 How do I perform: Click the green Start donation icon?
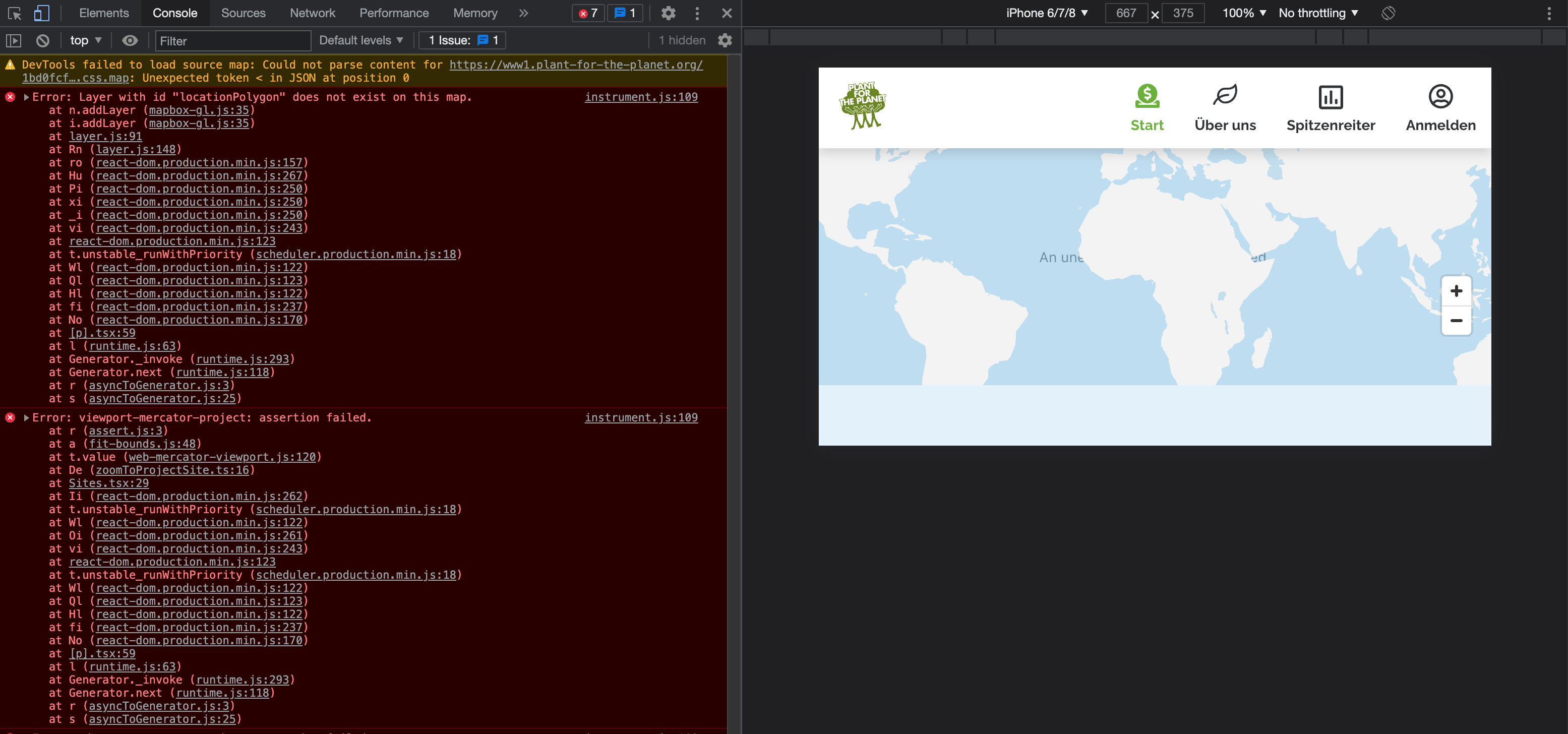tap(1147, 96)
